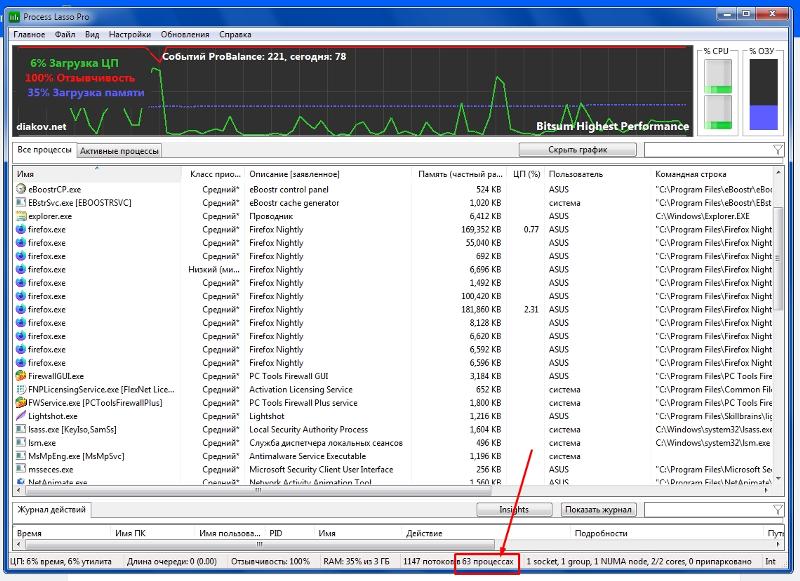Click the Insights button

(x=514, y=510)
